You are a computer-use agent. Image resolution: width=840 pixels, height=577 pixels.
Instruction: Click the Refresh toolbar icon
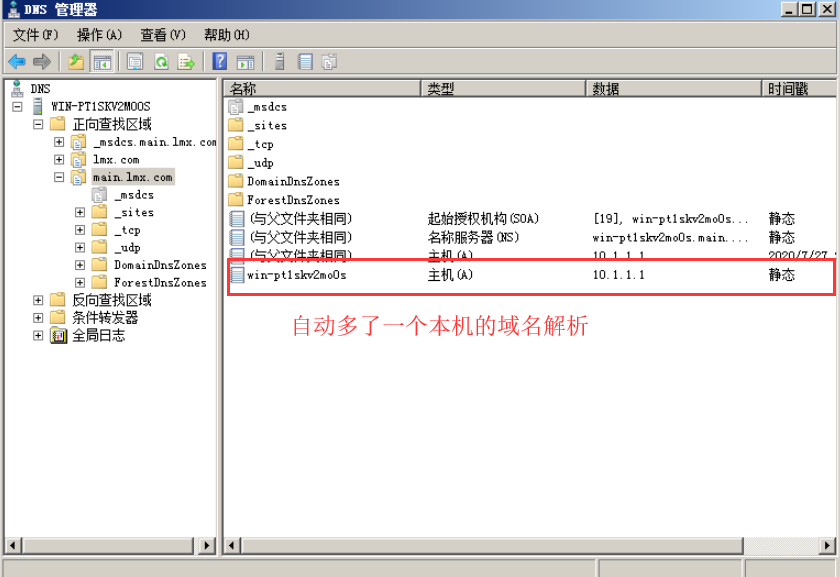pyautogui.click(x=161, y=62)
